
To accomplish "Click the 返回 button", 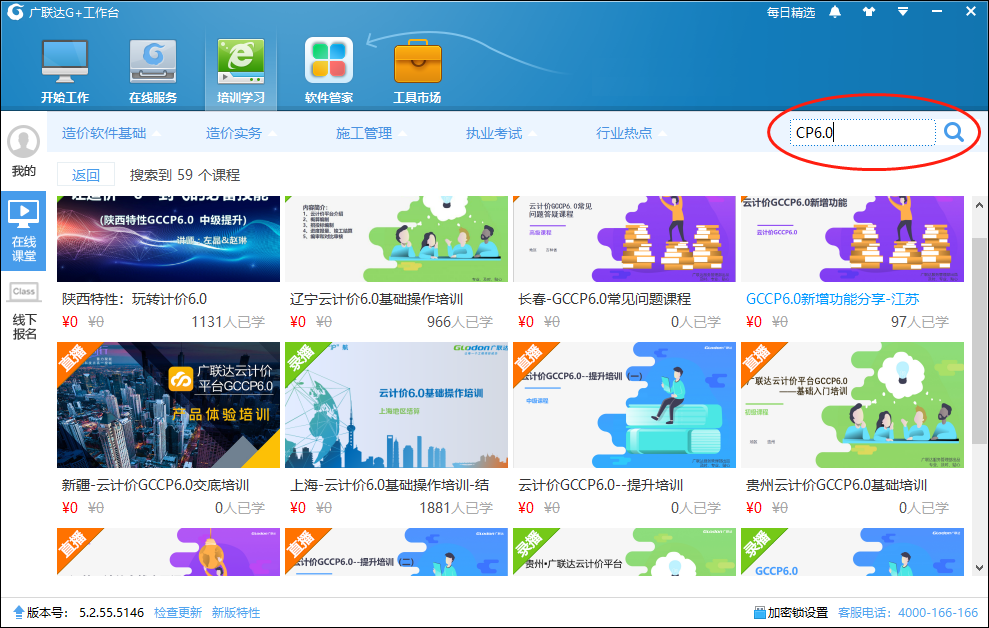I will [x=86, y=175].
